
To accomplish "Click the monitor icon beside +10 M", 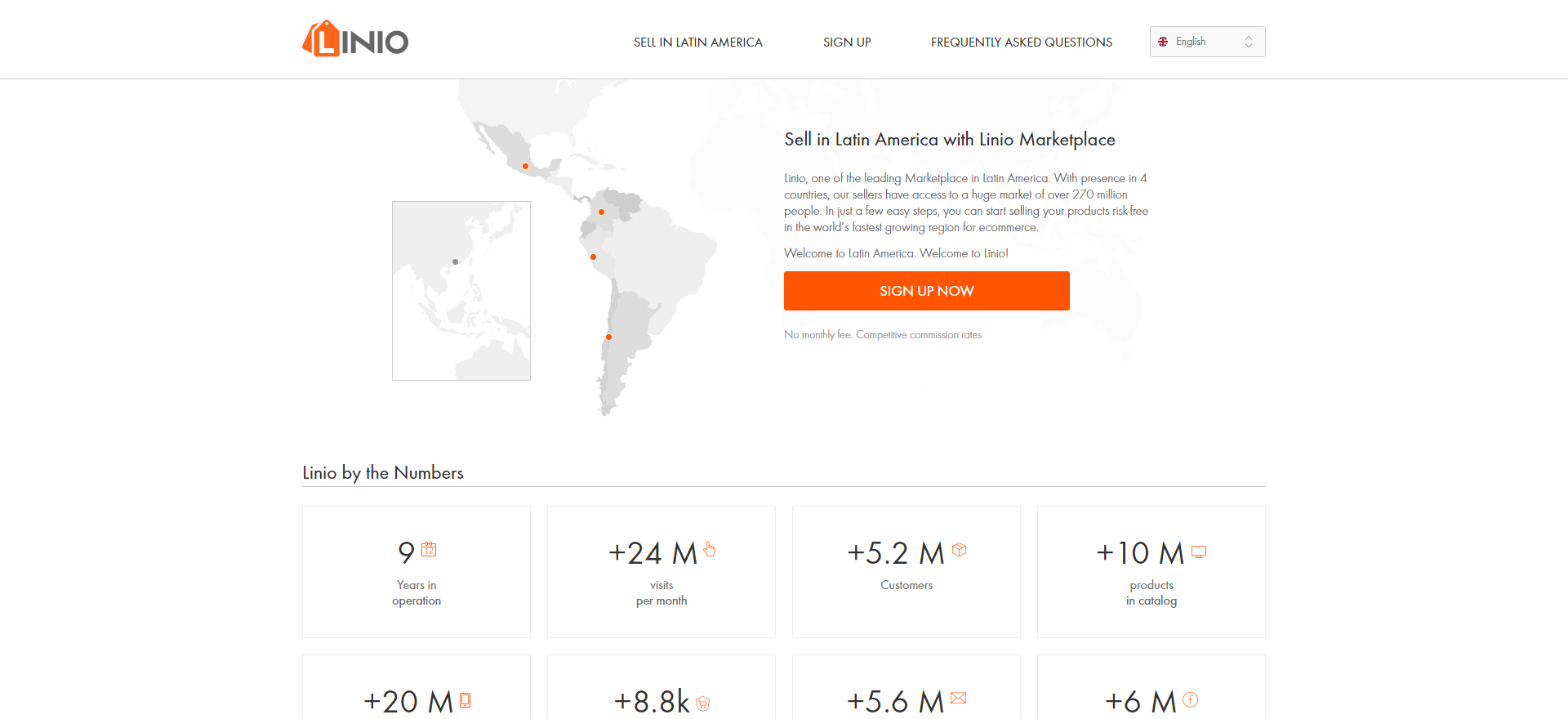I will pos(1199,552).
